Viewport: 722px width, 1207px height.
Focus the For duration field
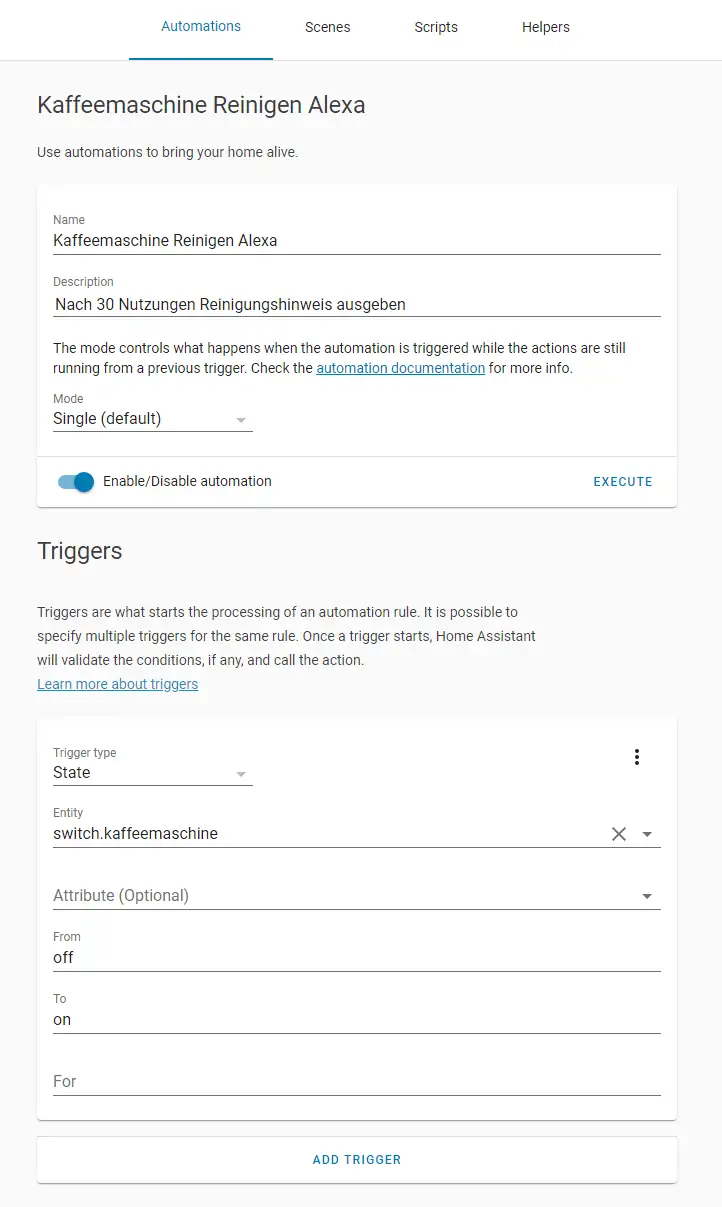click(356, 1081)
